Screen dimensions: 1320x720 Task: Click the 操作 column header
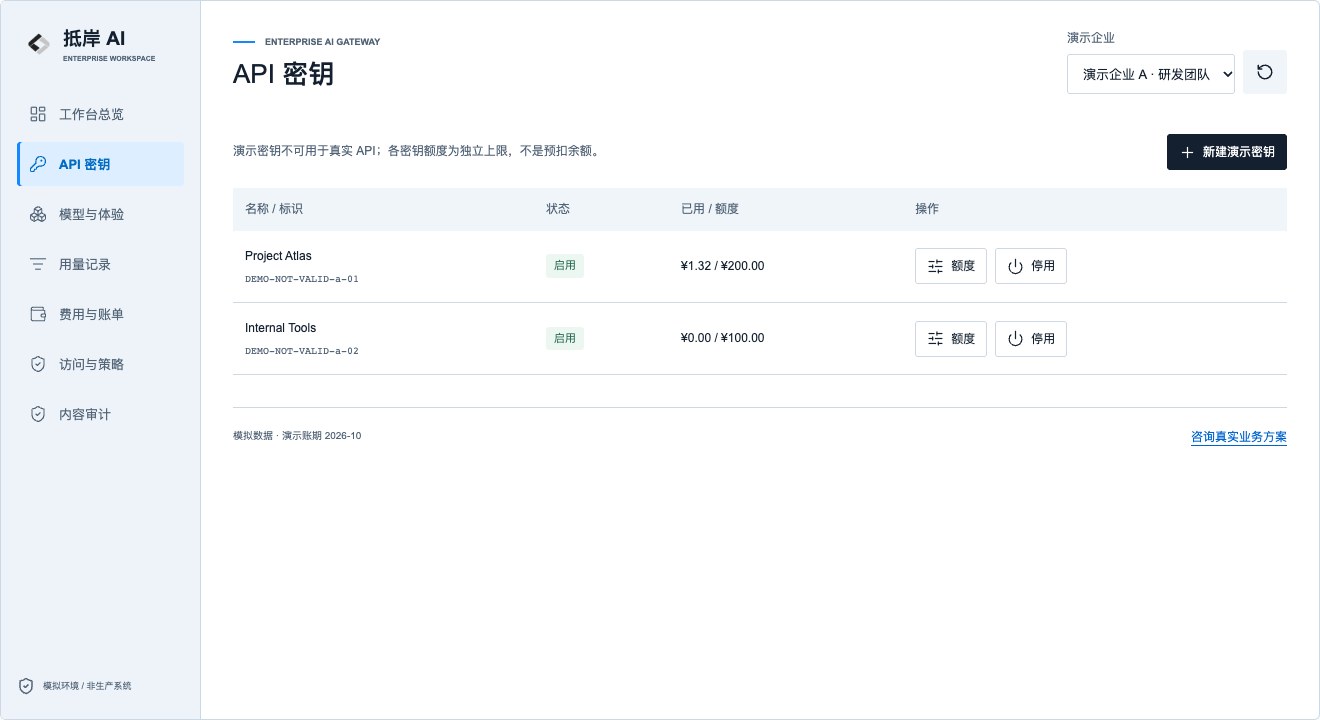(927, 209)
